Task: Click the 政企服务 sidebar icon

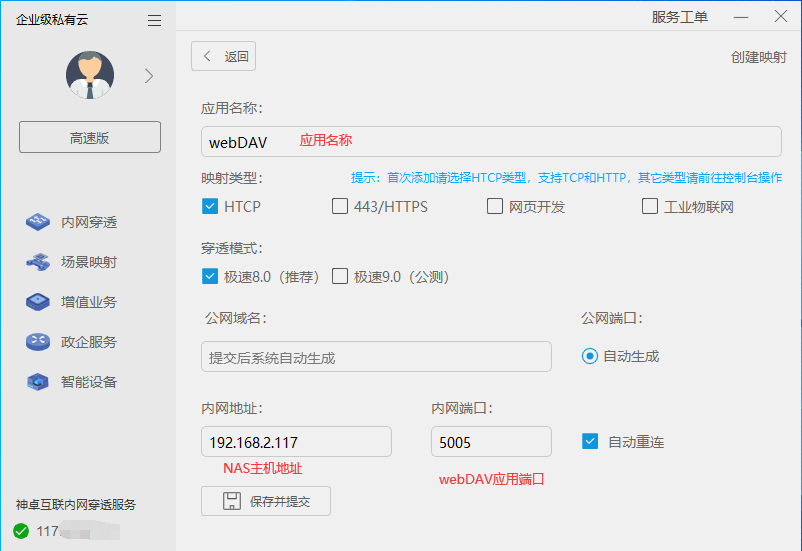Action: pyautogui.click(x=38, y=342)
